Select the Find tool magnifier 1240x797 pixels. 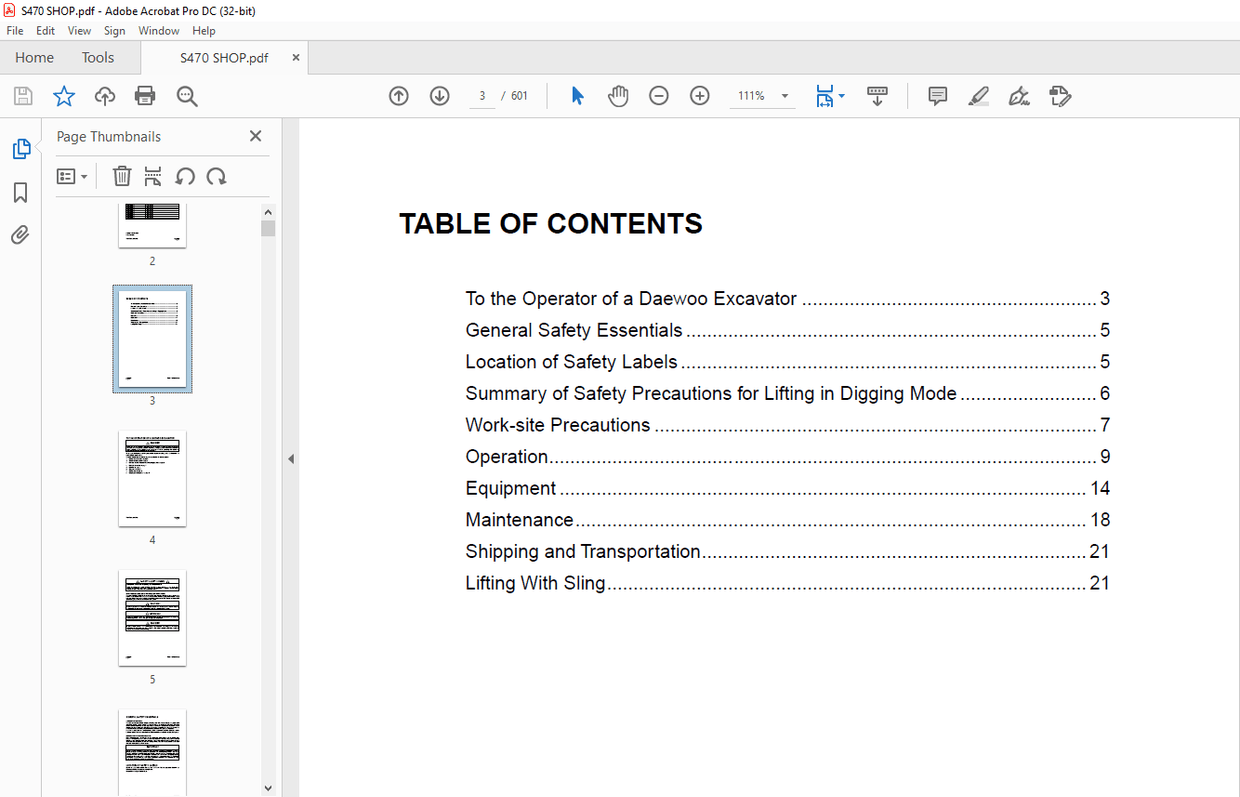point(186,95)
